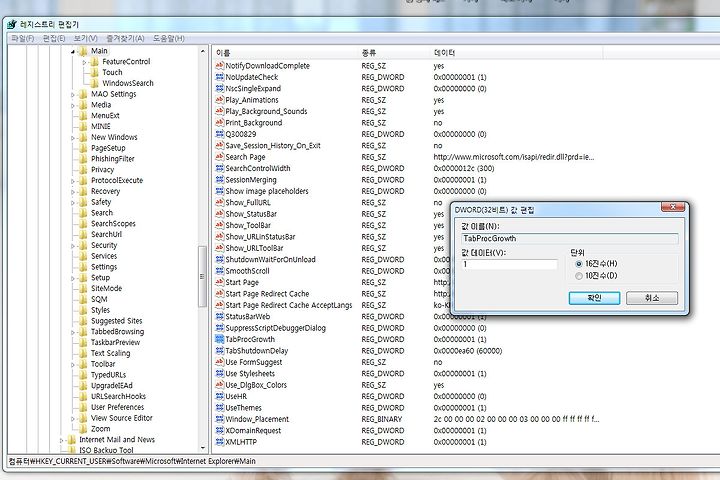Click the tree pane scroll down arrow

point(202,448)
